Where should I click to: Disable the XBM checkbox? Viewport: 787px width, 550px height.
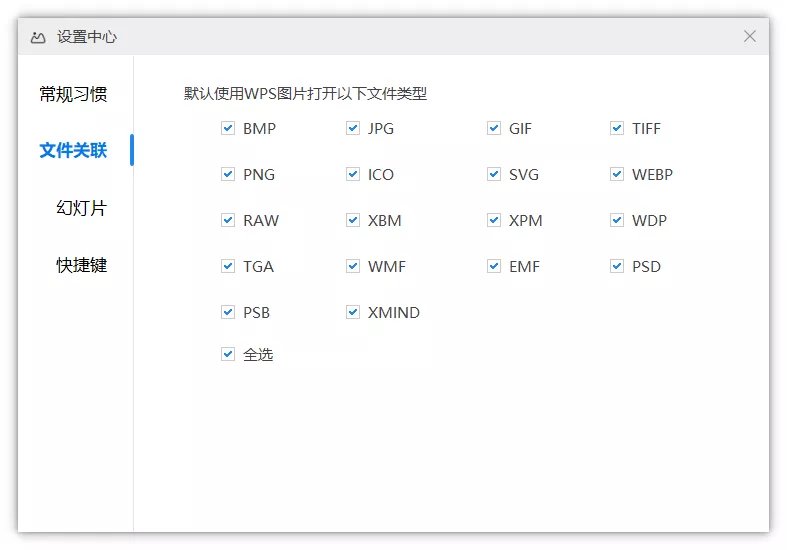pyautogui.click(x=353, y=220)
